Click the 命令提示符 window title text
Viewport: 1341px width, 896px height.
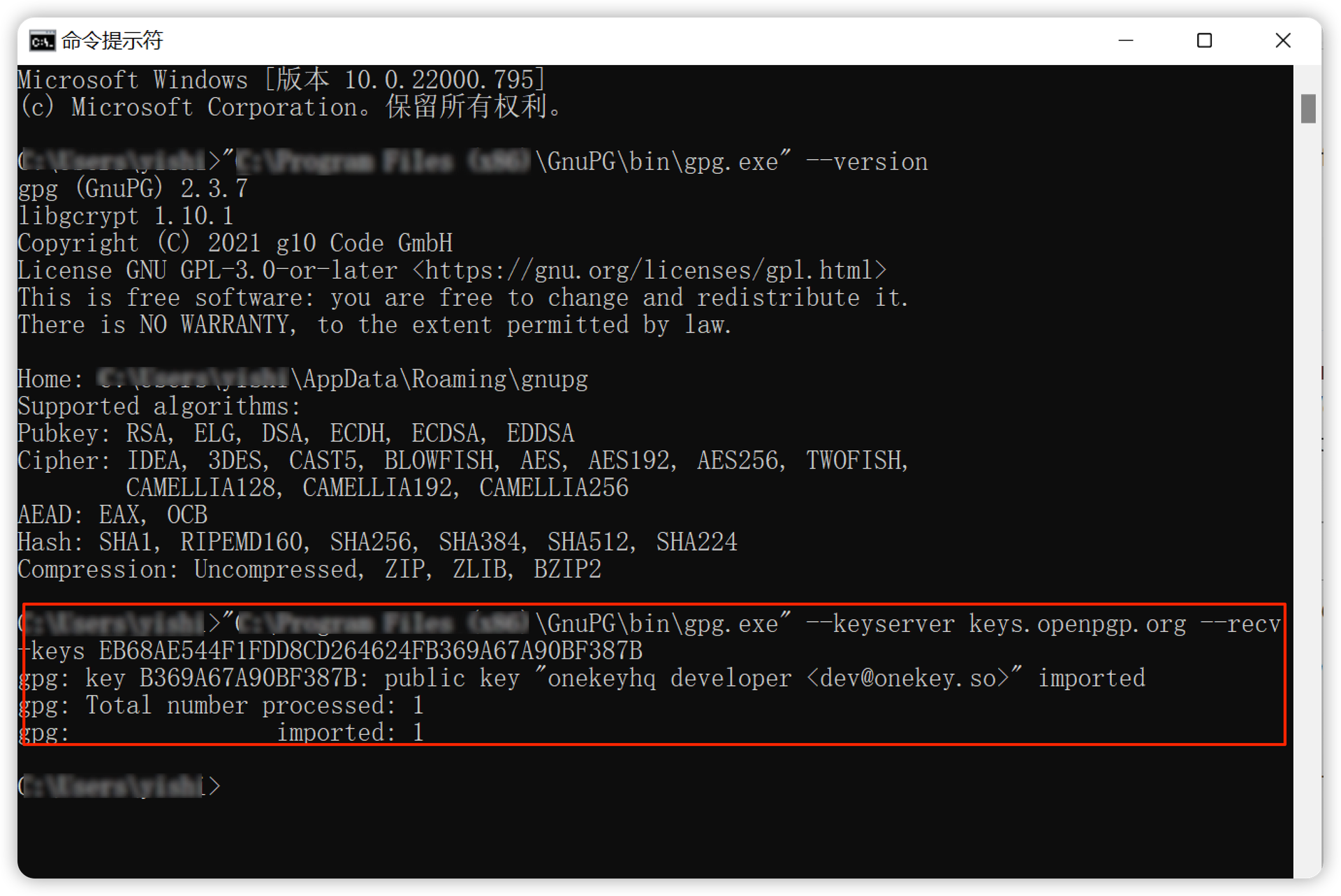(x=112, y=41)
